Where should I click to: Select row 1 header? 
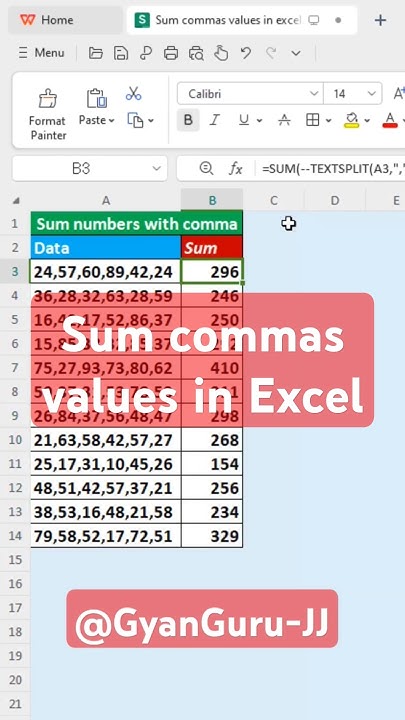point(15,224)
